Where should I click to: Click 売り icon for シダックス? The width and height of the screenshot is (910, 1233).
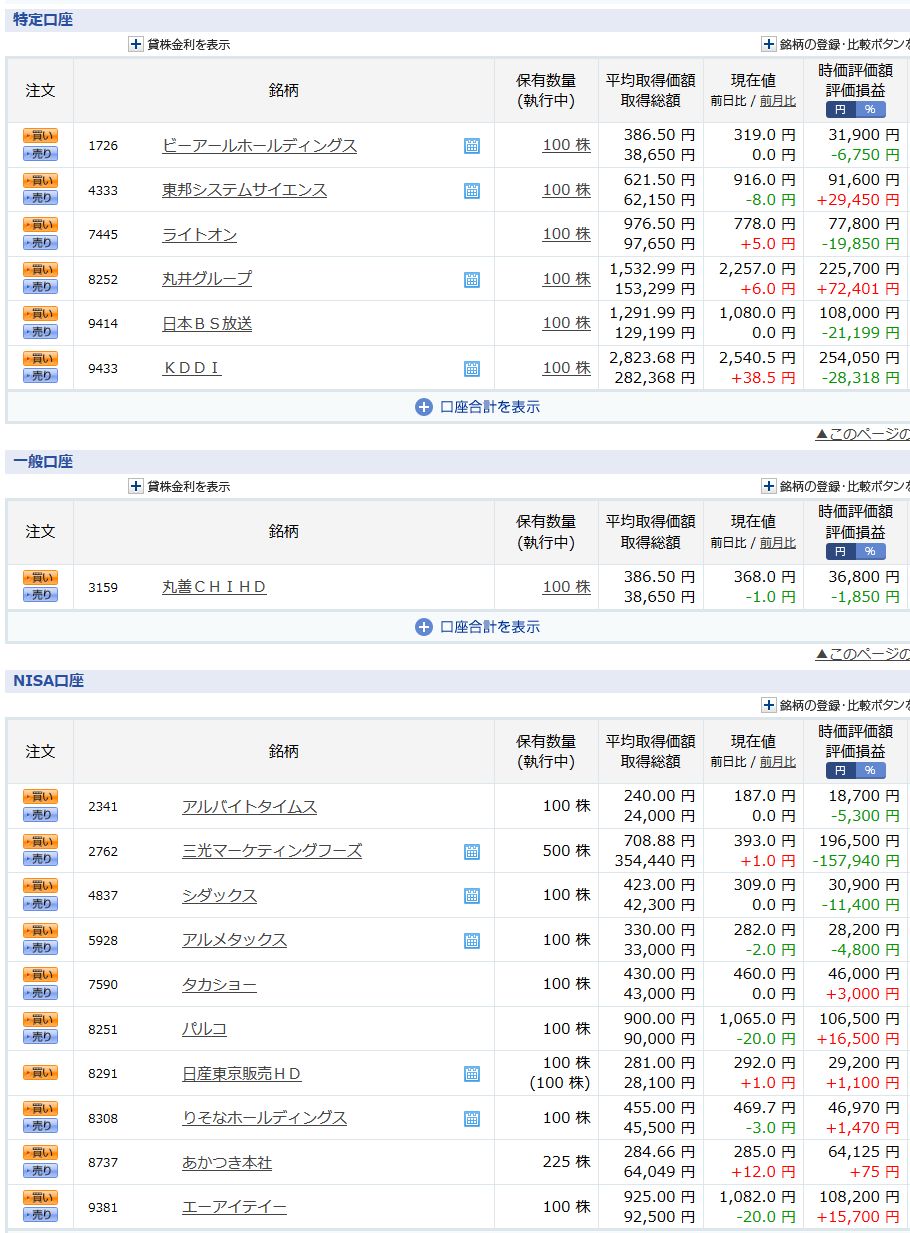[x=41, y=903]
